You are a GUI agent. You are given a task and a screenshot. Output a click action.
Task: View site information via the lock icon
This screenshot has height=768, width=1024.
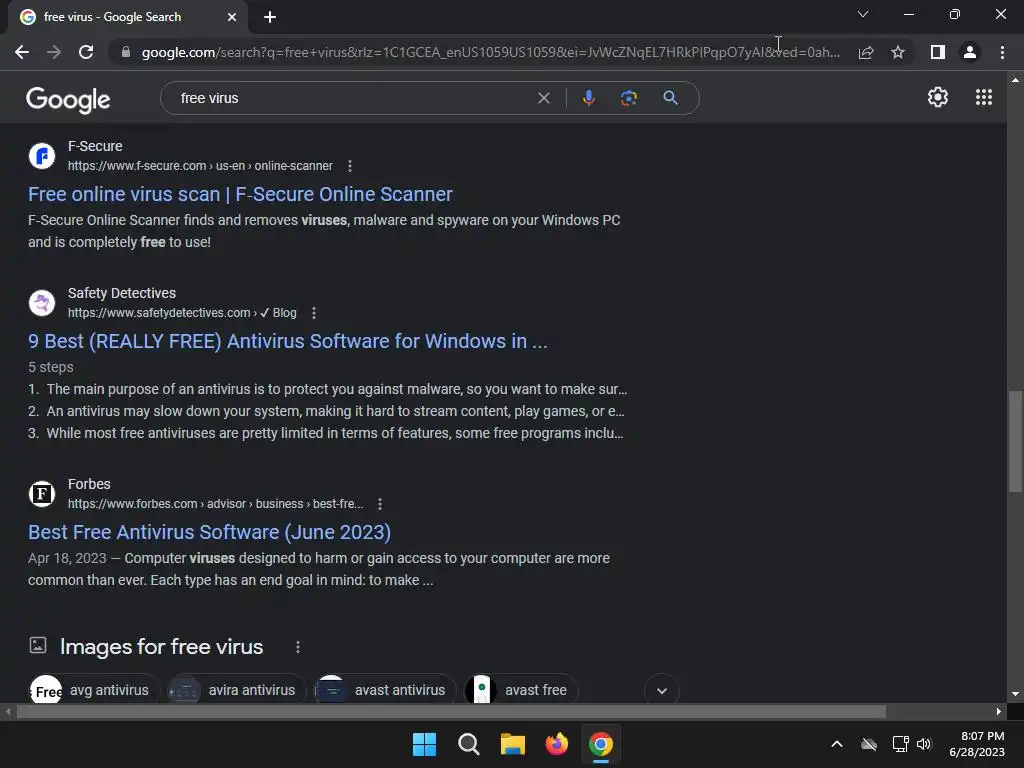tap(126, 52)
